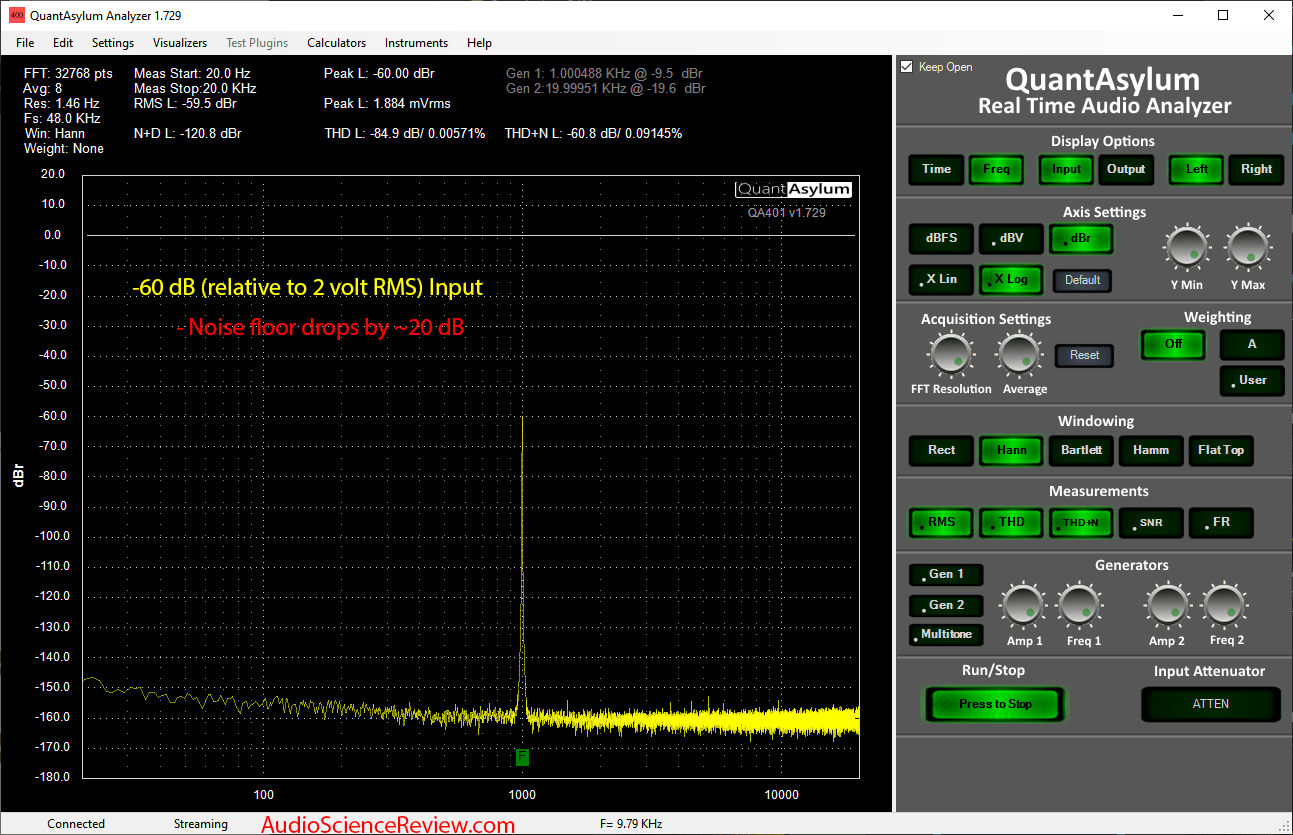
Task: Click the F= 9.79 KHz status readout
Action: click(631, 824)
